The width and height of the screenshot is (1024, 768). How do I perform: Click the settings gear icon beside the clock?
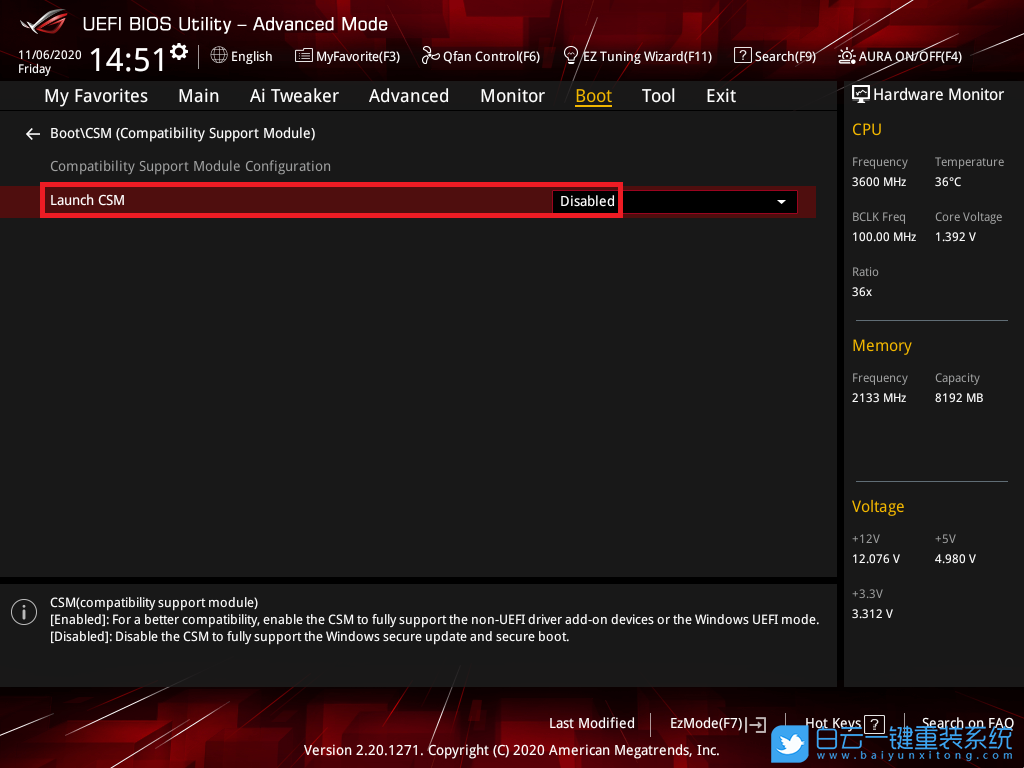pos(179,51)
